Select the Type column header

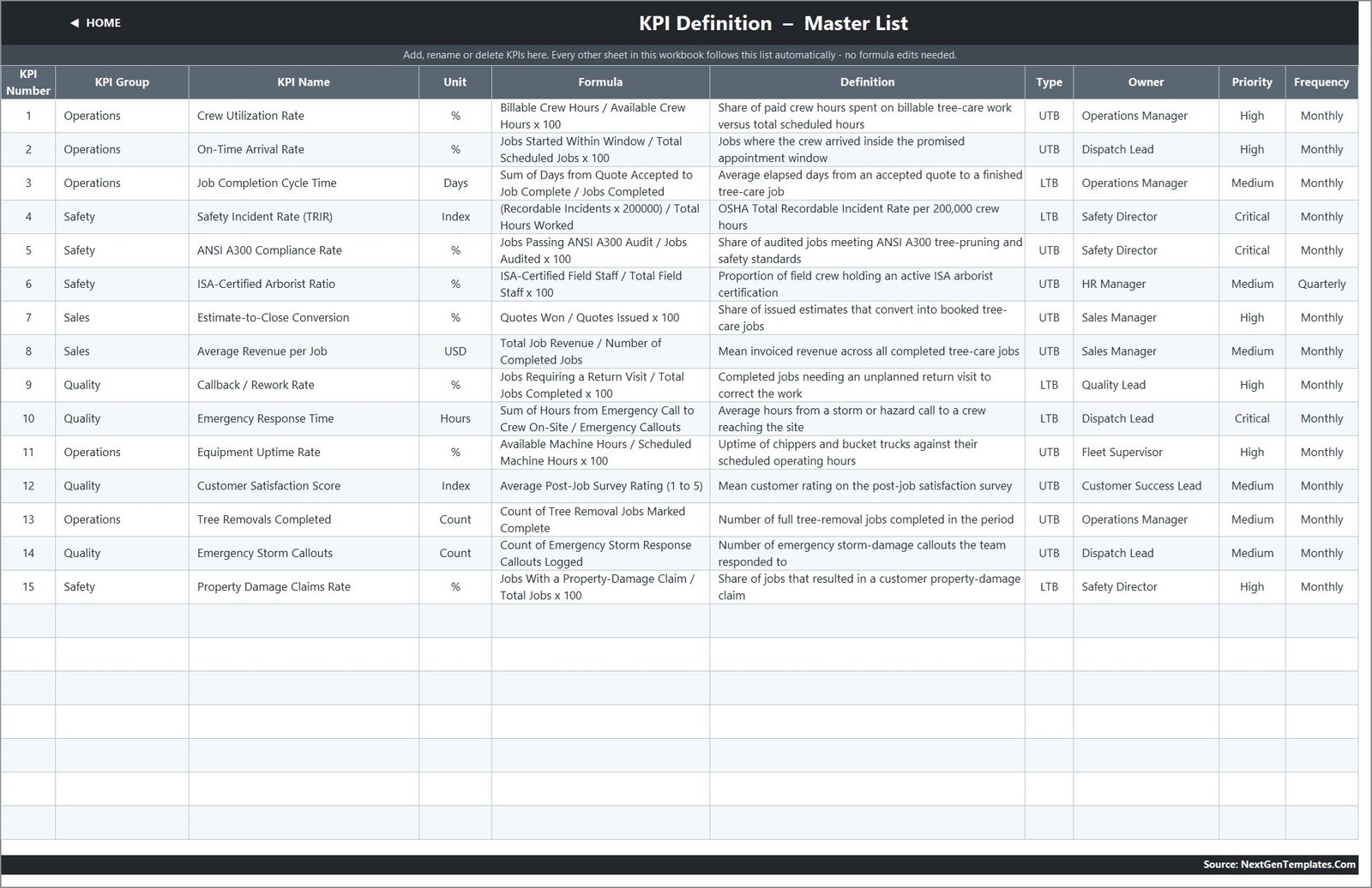point(1049,82)
